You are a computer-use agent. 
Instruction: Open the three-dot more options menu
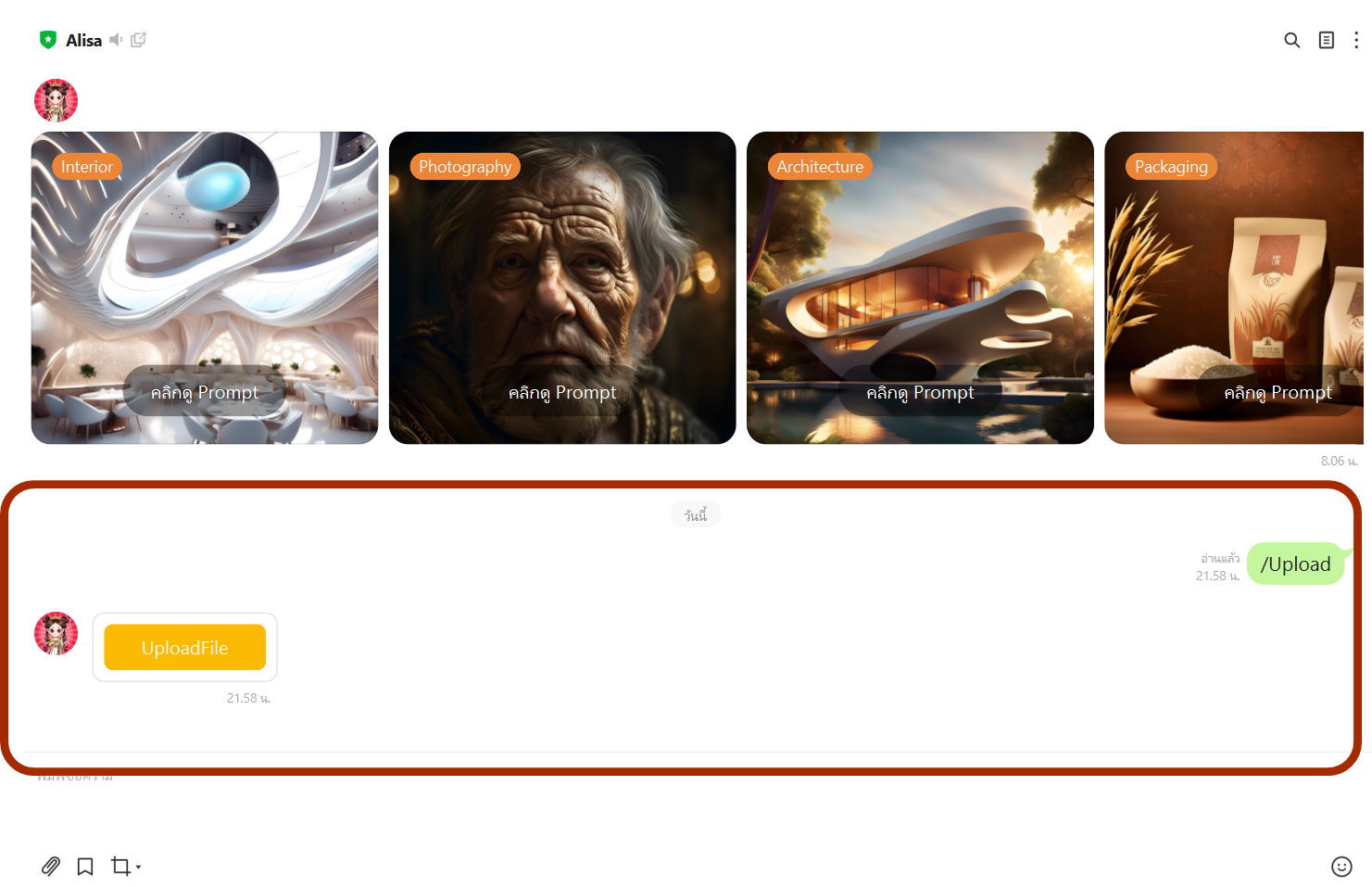(1356, 40)
